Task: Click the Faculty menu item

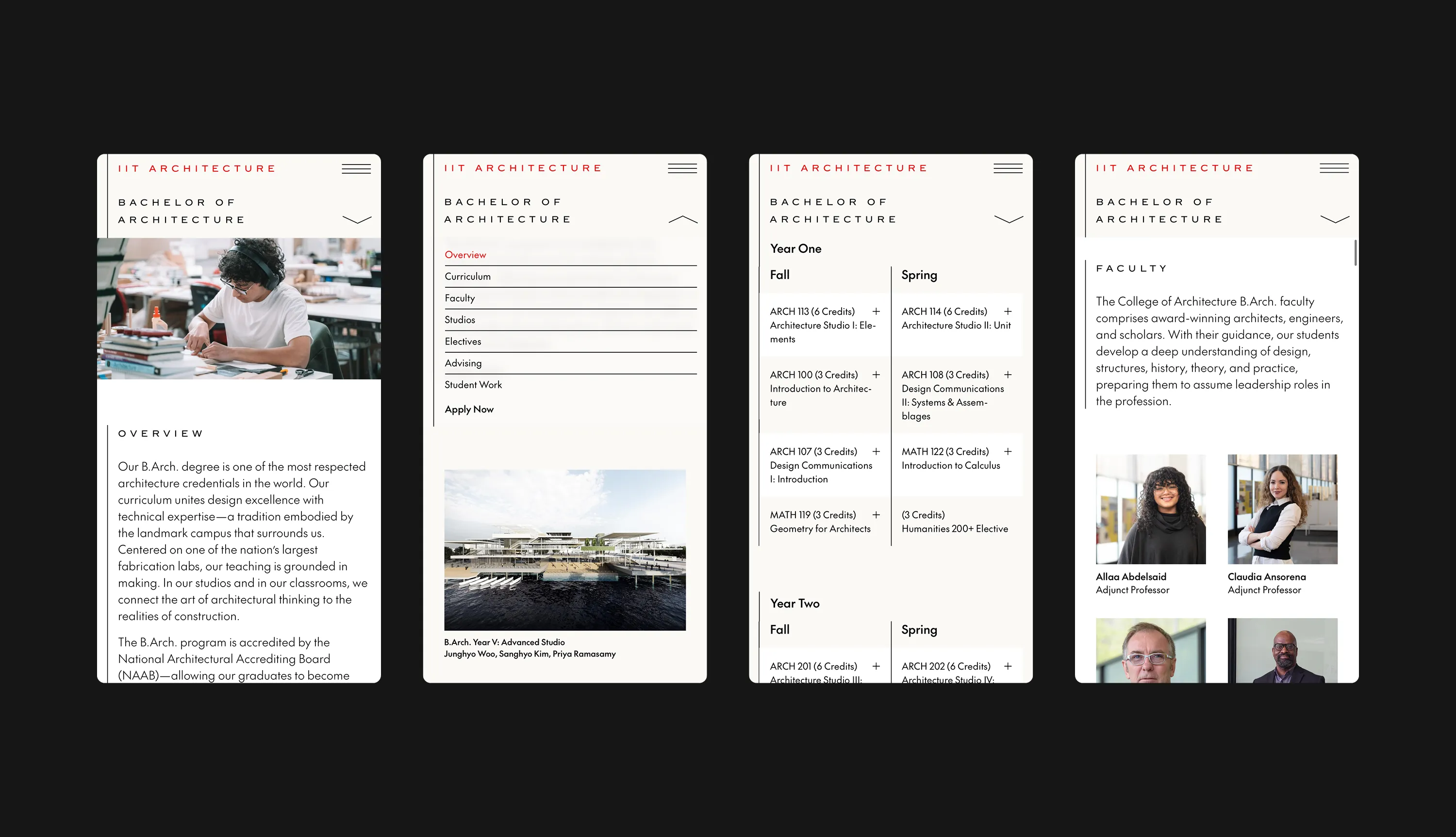Action: 460,298
